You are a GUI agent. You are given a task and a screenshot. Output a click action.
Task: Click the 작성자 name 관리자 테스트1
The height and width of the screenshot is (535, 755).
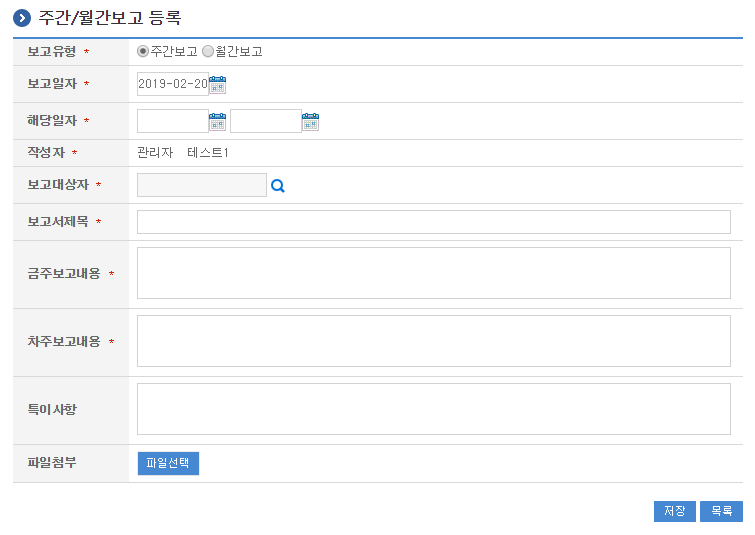tap(183, 153)
